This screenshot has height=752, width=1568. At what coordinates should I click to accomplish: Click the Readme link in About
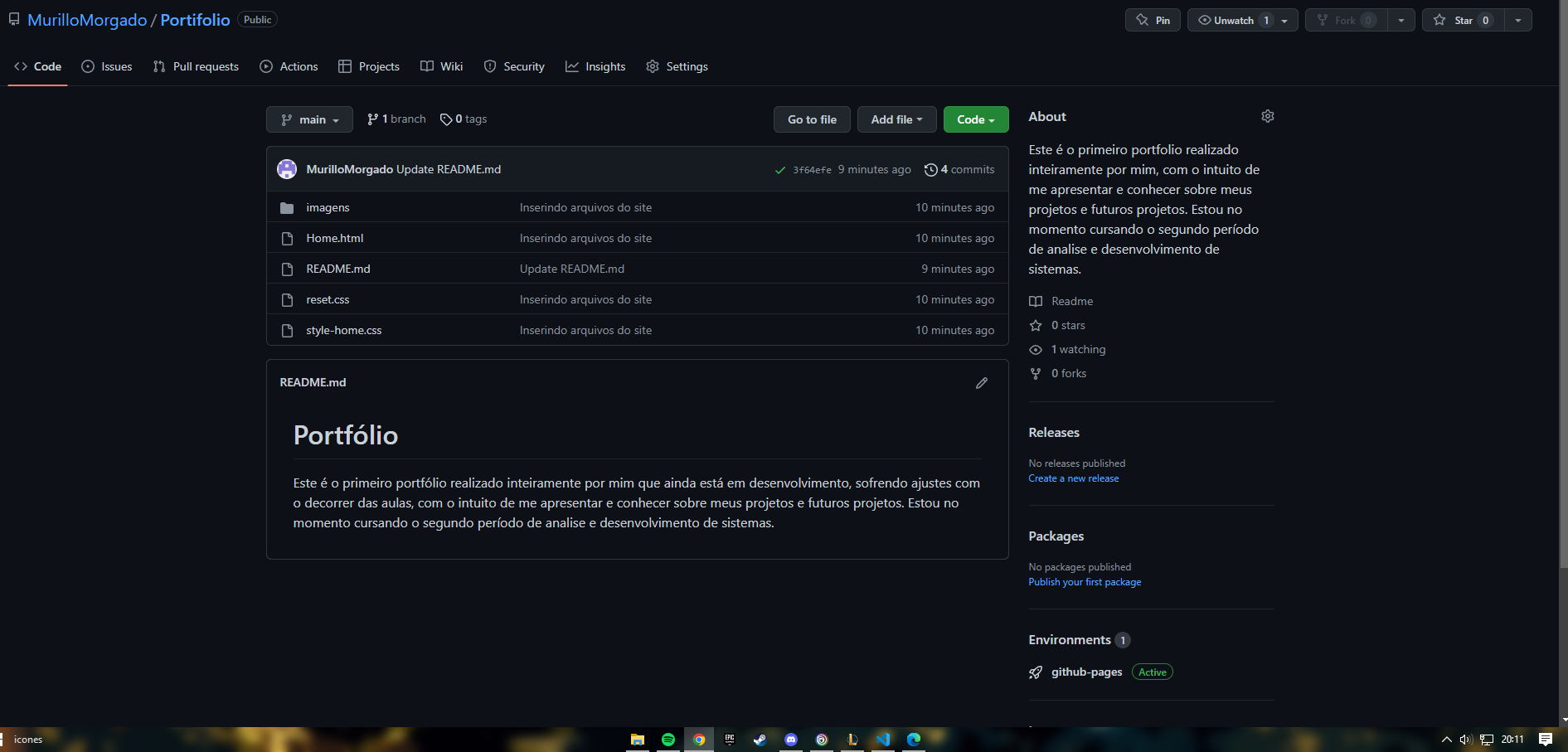1061,301
